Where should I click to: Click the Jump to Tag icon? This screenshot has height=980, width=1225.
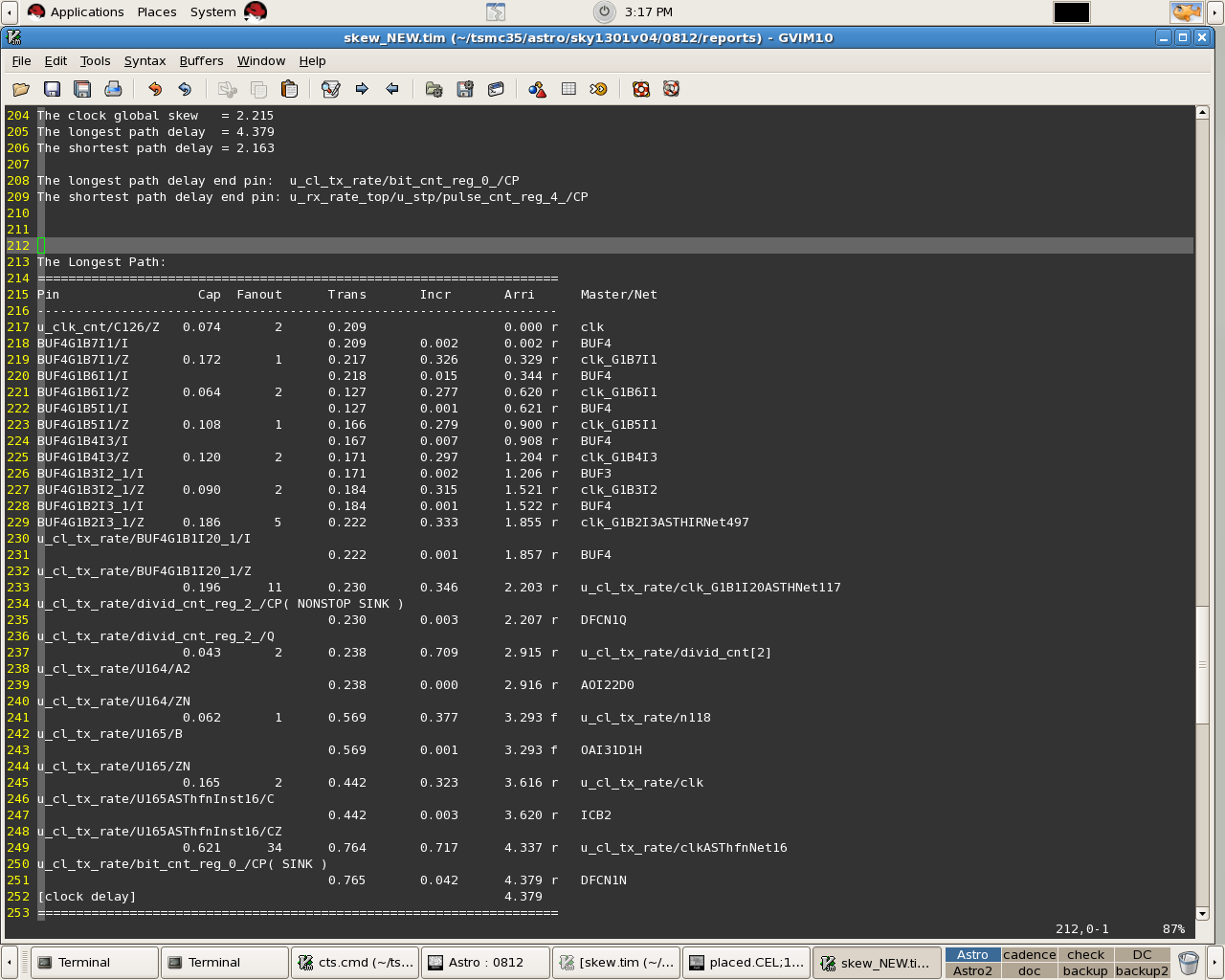pos(599,89)
